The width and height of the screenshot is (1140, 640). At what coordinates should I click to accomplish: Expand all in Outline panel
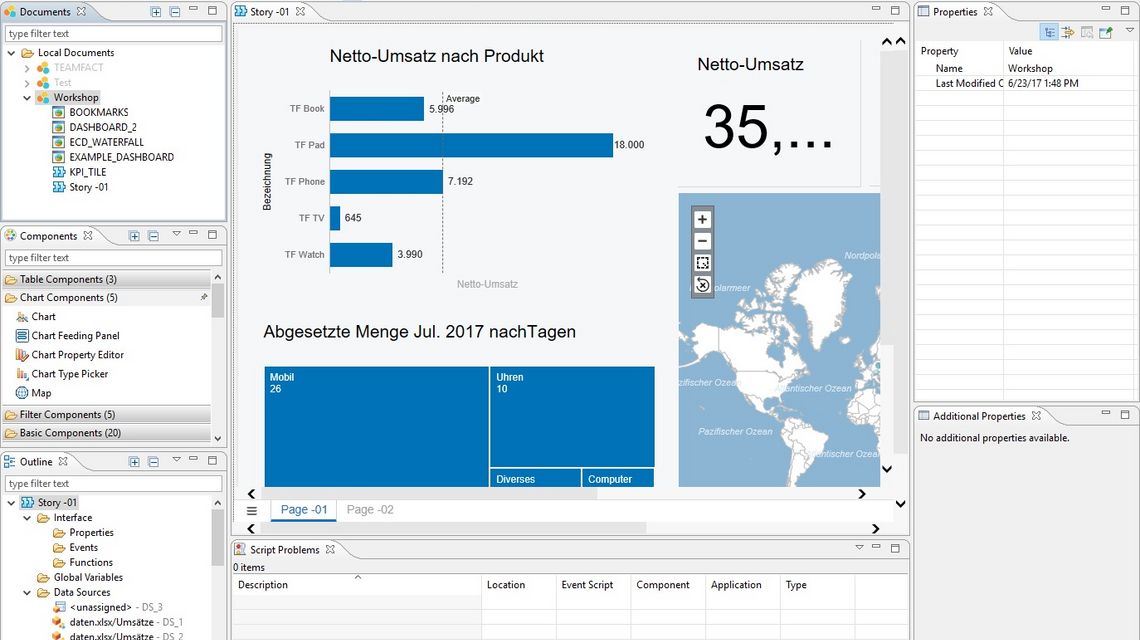(135, 461)
